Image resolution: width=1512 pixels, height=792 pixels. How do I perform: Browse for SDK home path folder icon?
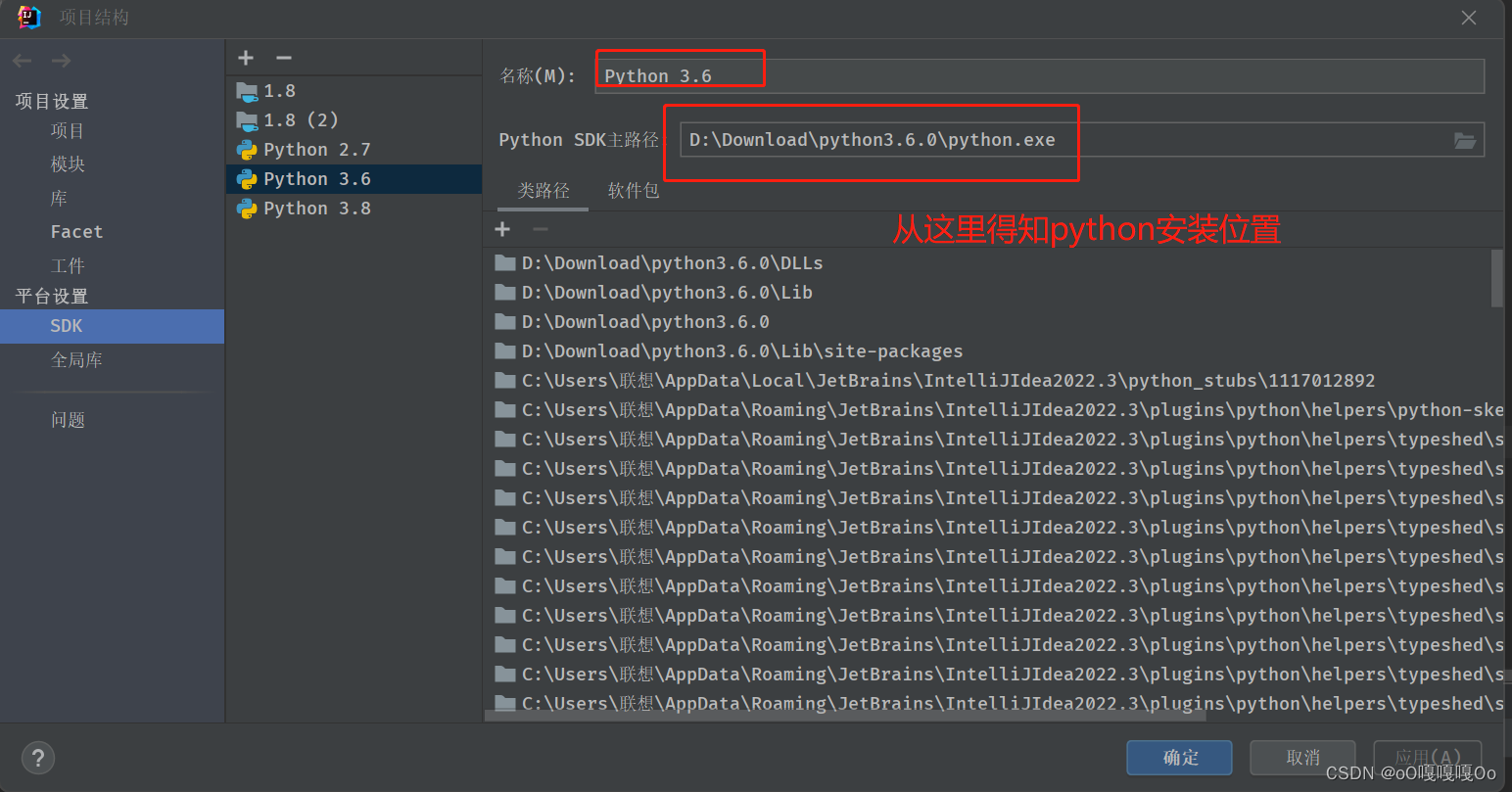[1465, 140]
